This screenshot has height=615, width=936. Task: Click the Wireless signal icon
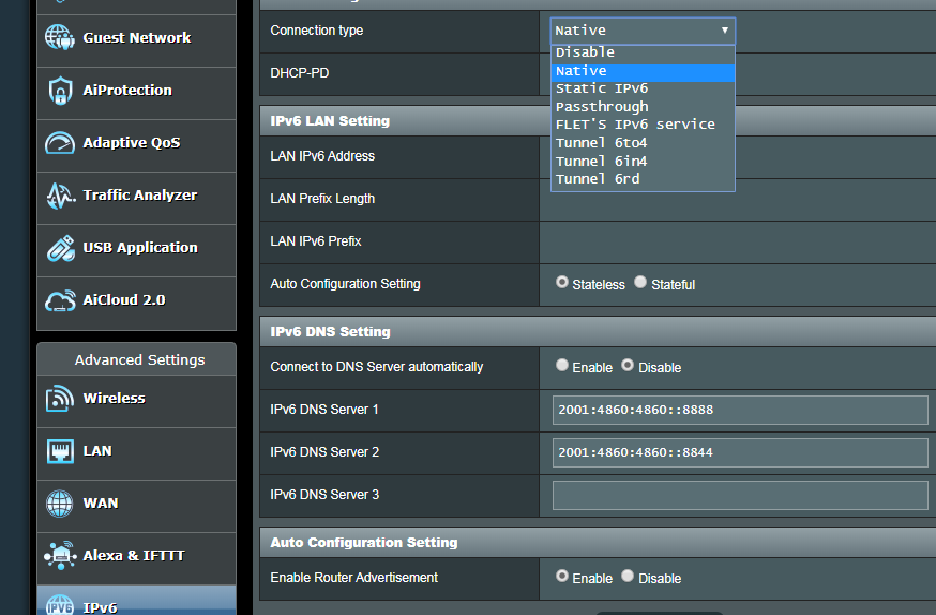point(60,399)
